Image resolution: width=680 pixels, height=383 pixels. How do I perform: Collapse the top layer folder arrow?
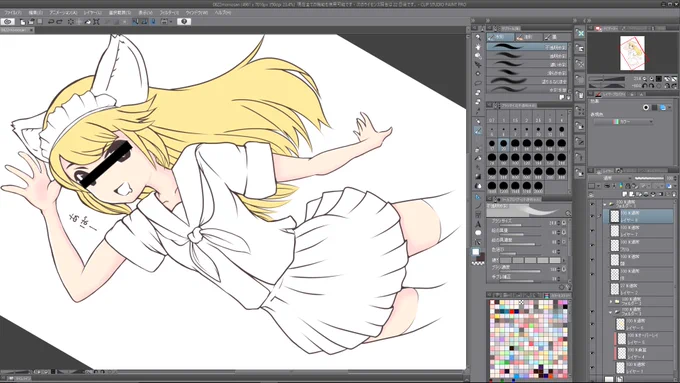pyautogui.click(x=605, y=203)
